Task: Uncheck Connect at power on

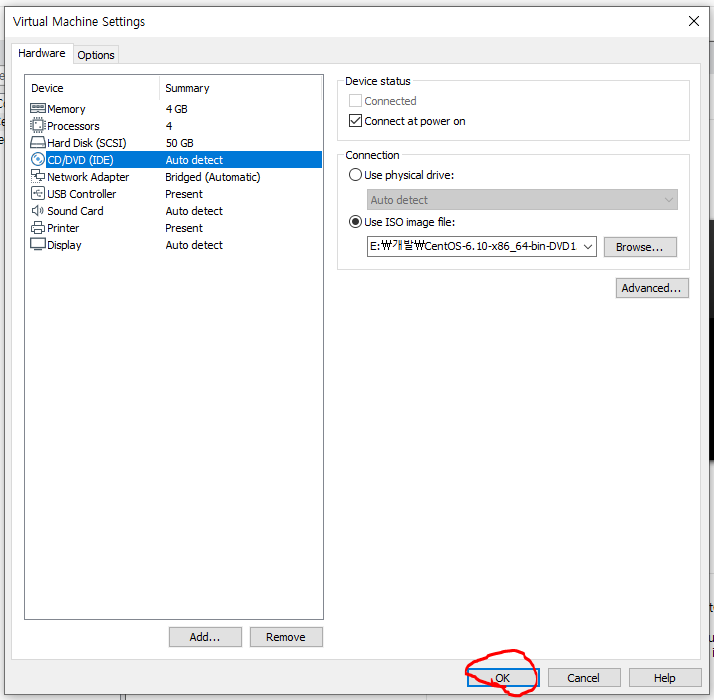Action: (x=355, y=121)
